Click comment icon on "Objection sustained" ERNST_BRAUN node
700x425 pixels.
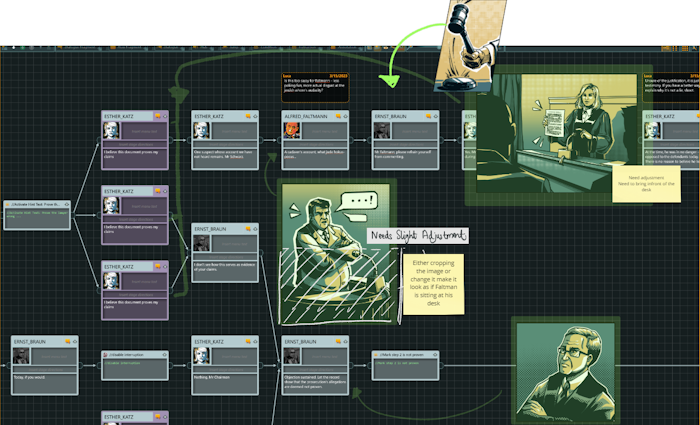334,342
